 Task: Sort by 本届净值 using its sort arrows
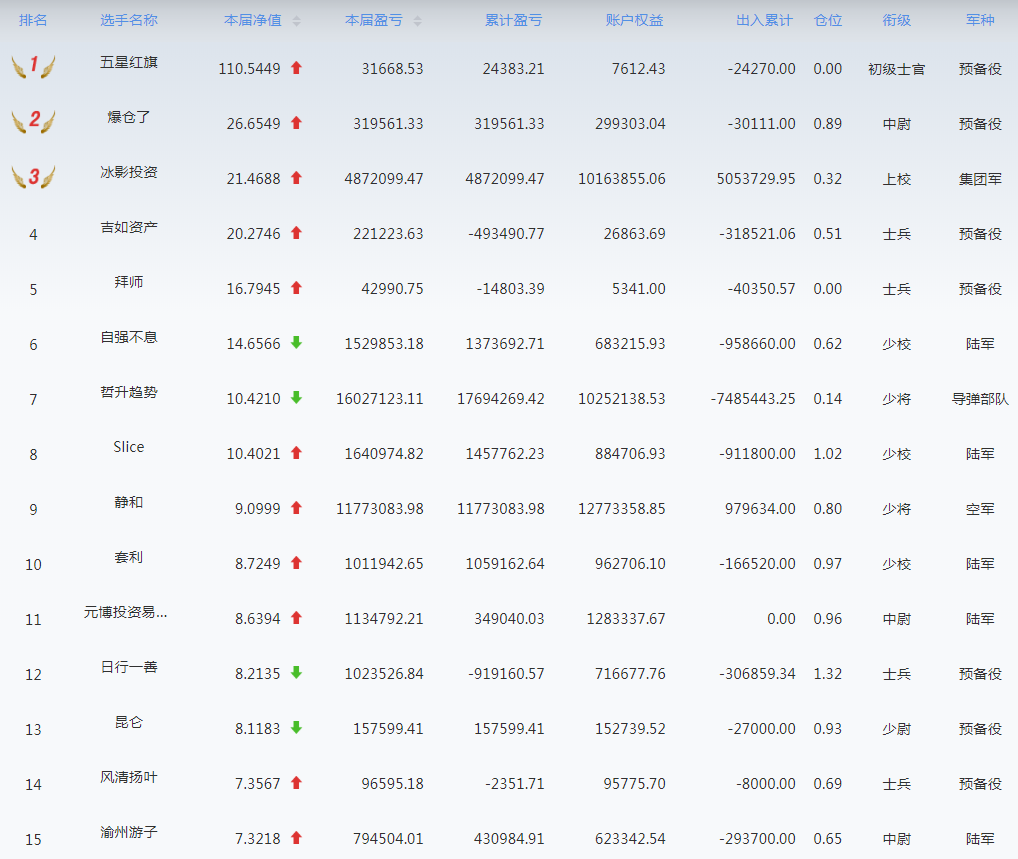click(296, 21)
